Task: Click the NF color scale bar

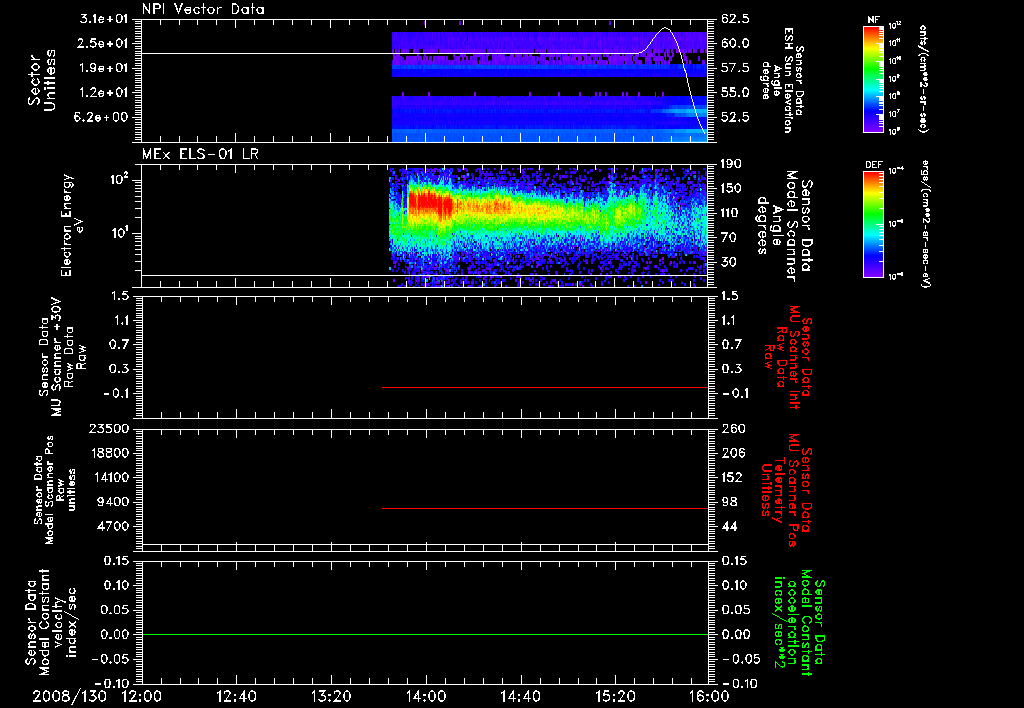Action: point(874,78)
